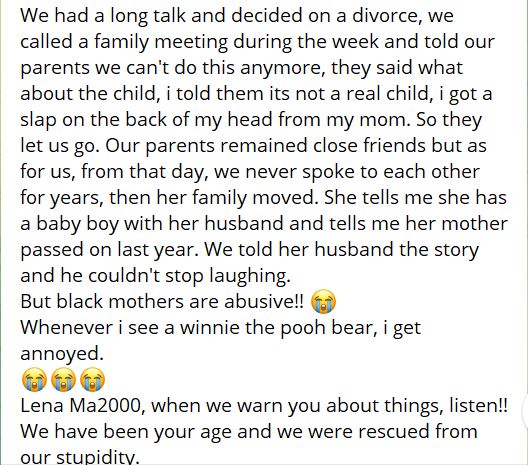Click the word "laughing." in the message
This screenshot has height=465, width=528.
click(250, 275)
